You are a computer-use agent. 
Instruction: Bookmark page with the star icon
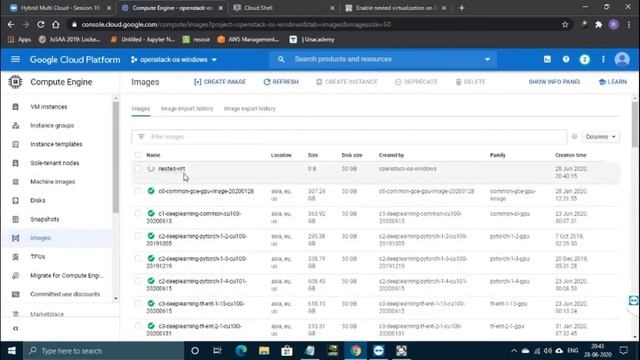pyautogui.click(x=565, y=24)
